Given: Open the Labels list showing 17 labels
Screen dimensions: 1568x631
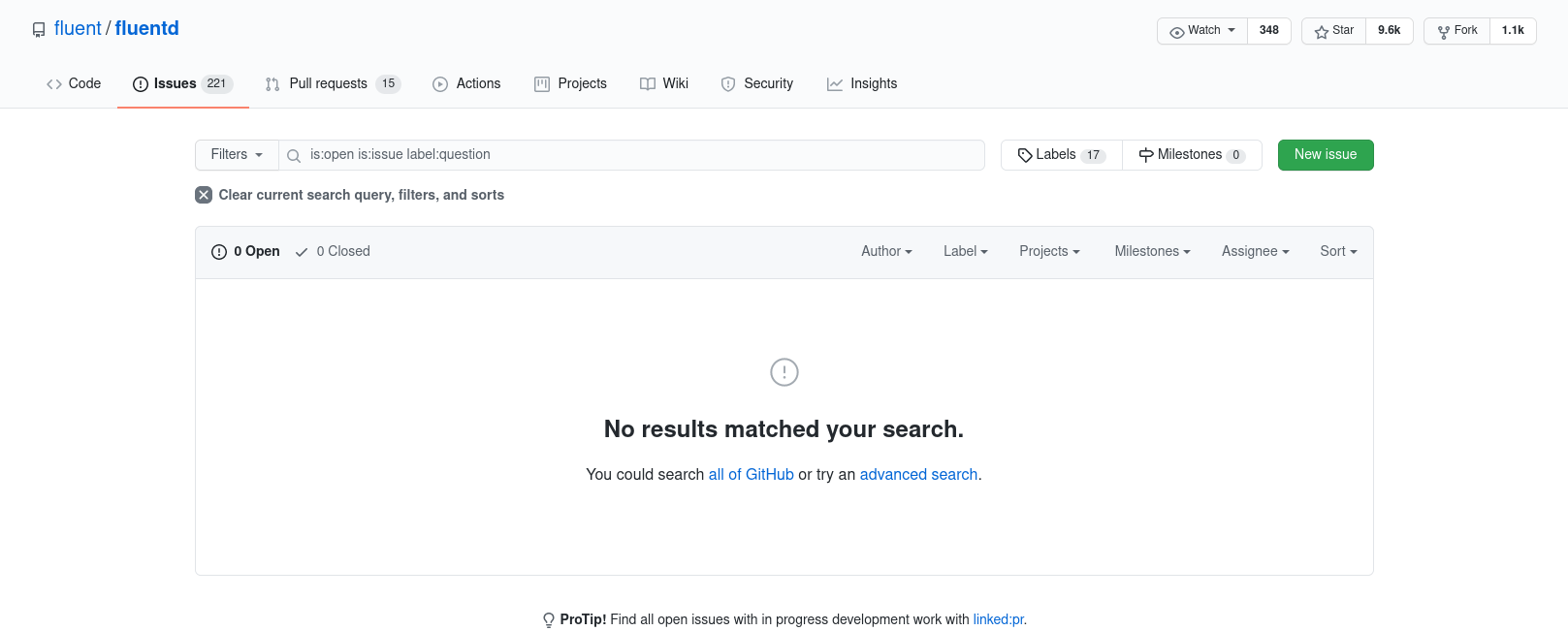Looking at the screenshot, I should click(x=1059, y=154).
